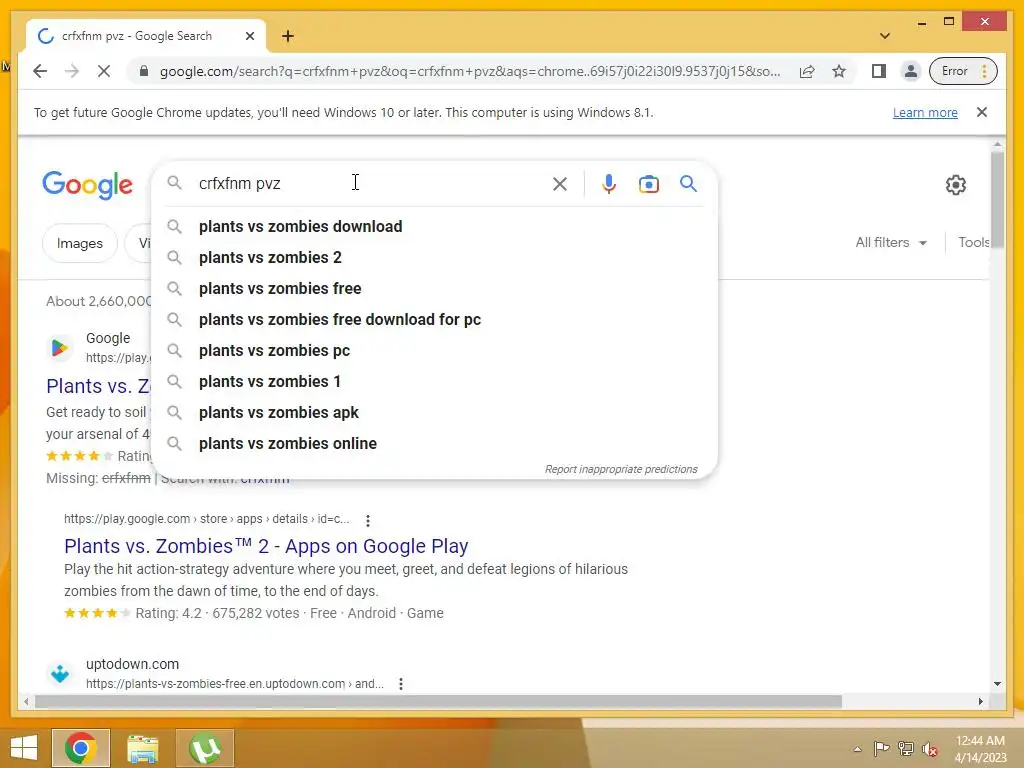Click Report inappropriate predictions

621,469
